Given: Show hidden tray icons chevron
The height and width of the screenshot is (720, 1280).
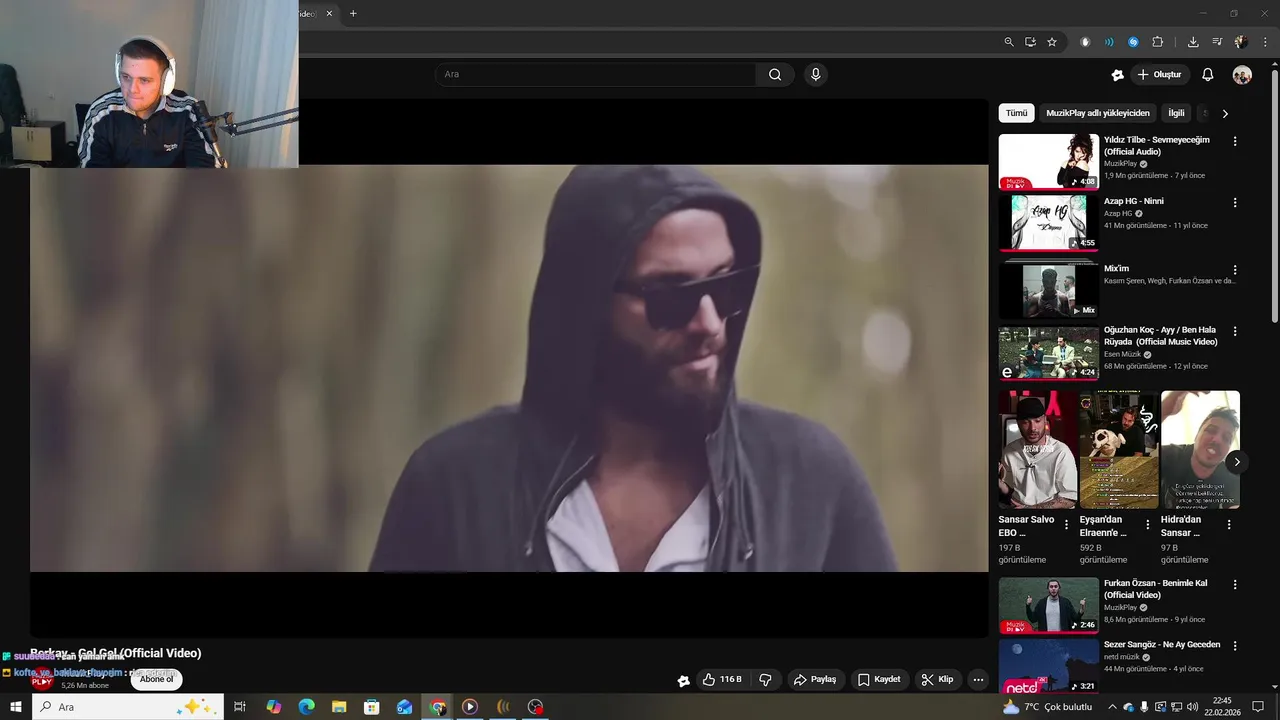Looking at the screenshot, I should (x=1112, y=707).
